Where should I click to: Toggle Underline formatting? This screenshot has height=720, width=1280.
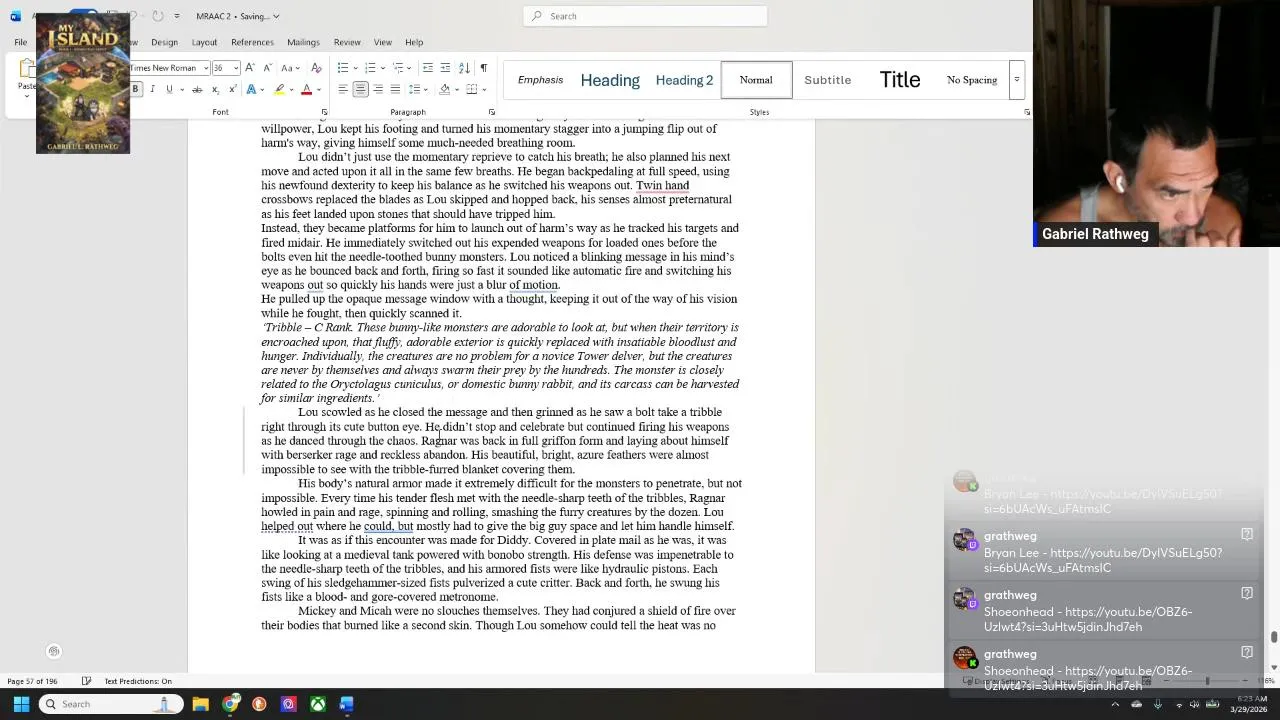169,89
